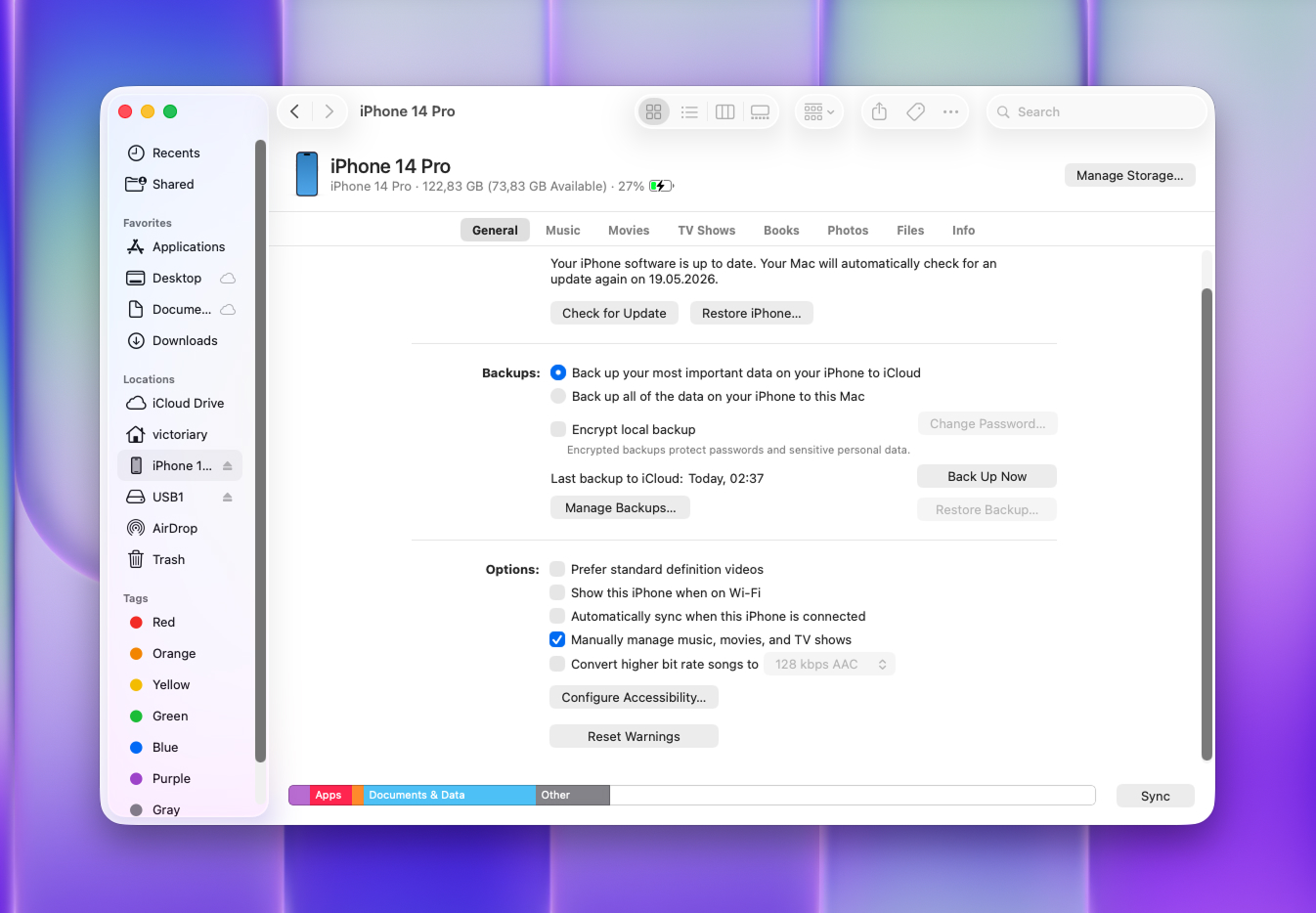
Task: Click in the Search field
Action: click(1096, 112)
